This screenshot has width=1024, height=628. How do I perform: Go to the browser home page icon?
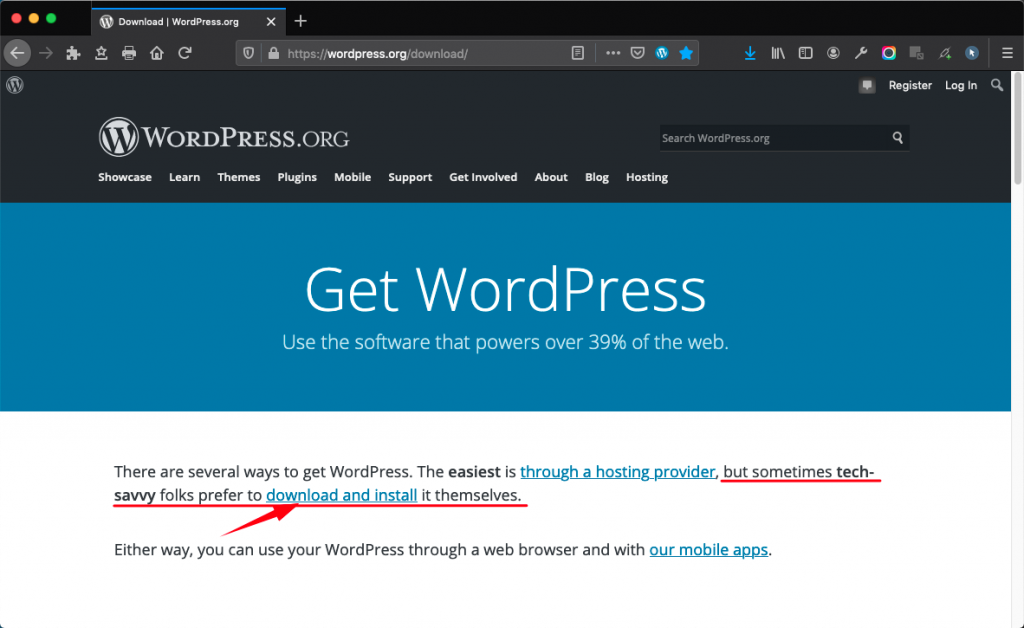(157, 53)
